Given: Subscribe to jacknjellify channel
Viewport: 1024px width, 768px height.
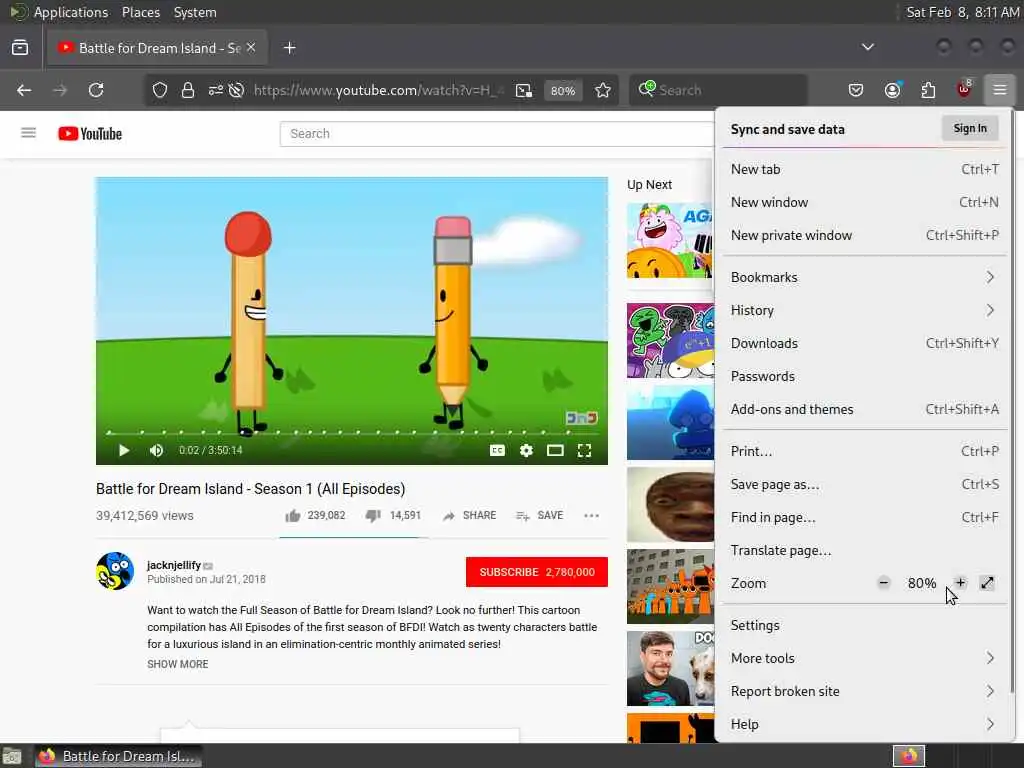Looking at the screenshot, I should [x=537, y=572].
